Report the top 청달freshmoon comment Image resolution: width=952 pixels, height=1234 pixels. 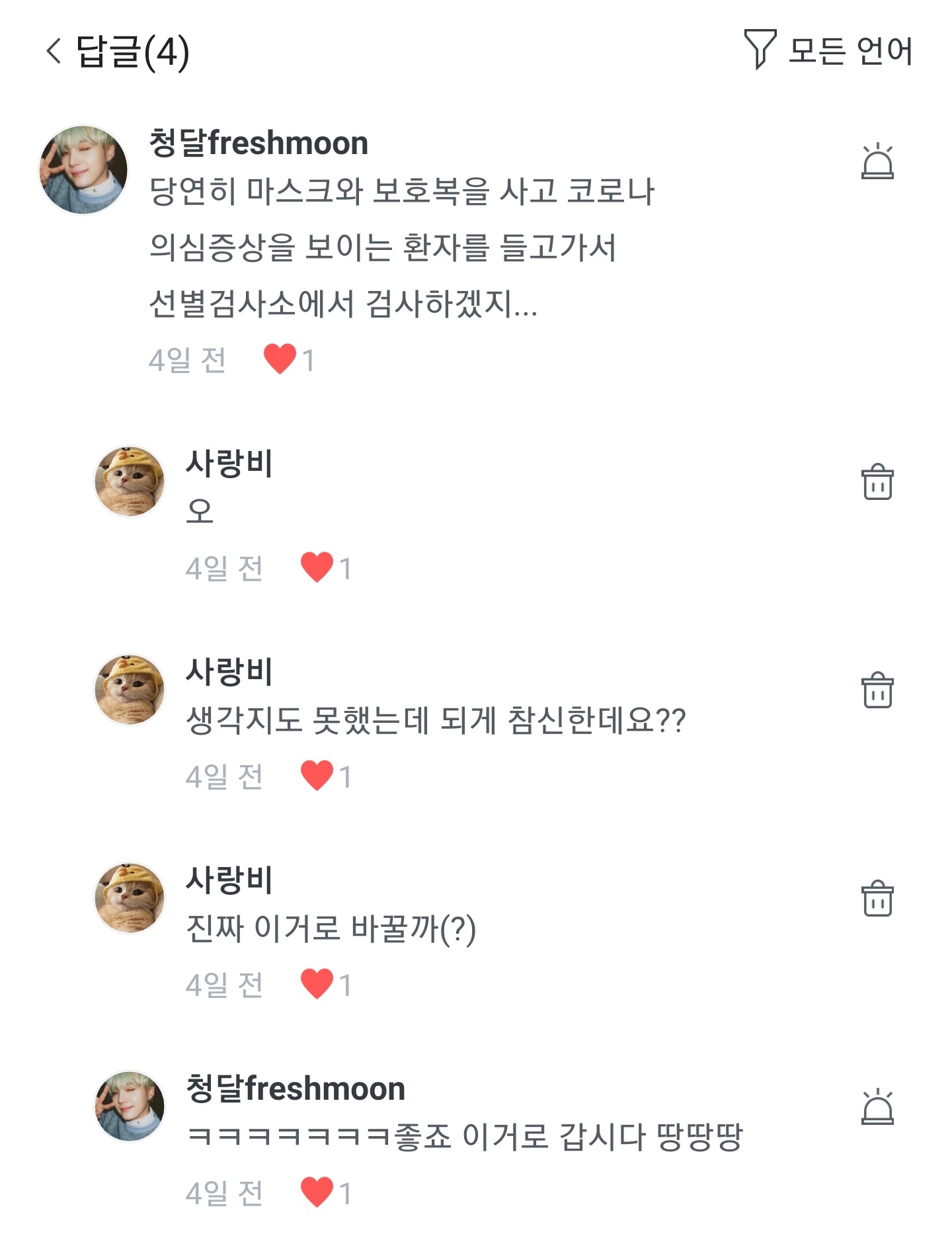(877, 162)
